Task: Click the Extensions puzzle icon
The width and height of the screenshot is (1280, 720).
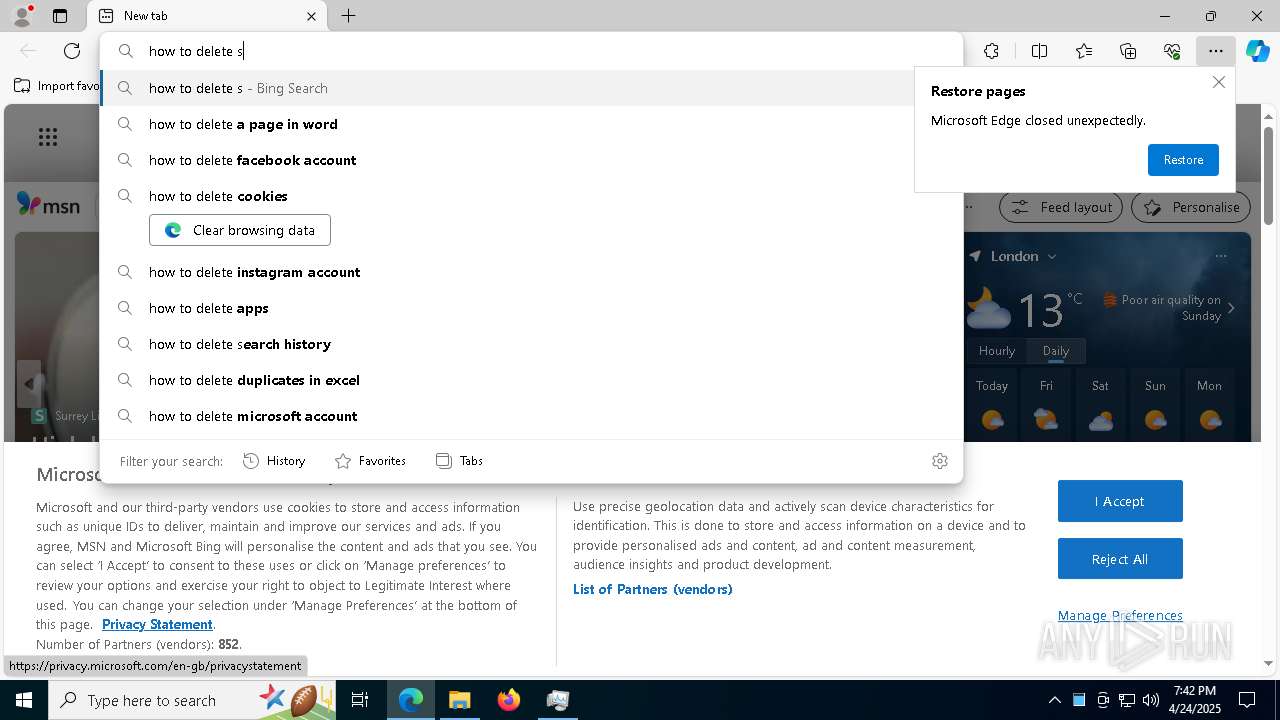Action: pyautogui.click(x=991, y=51)
